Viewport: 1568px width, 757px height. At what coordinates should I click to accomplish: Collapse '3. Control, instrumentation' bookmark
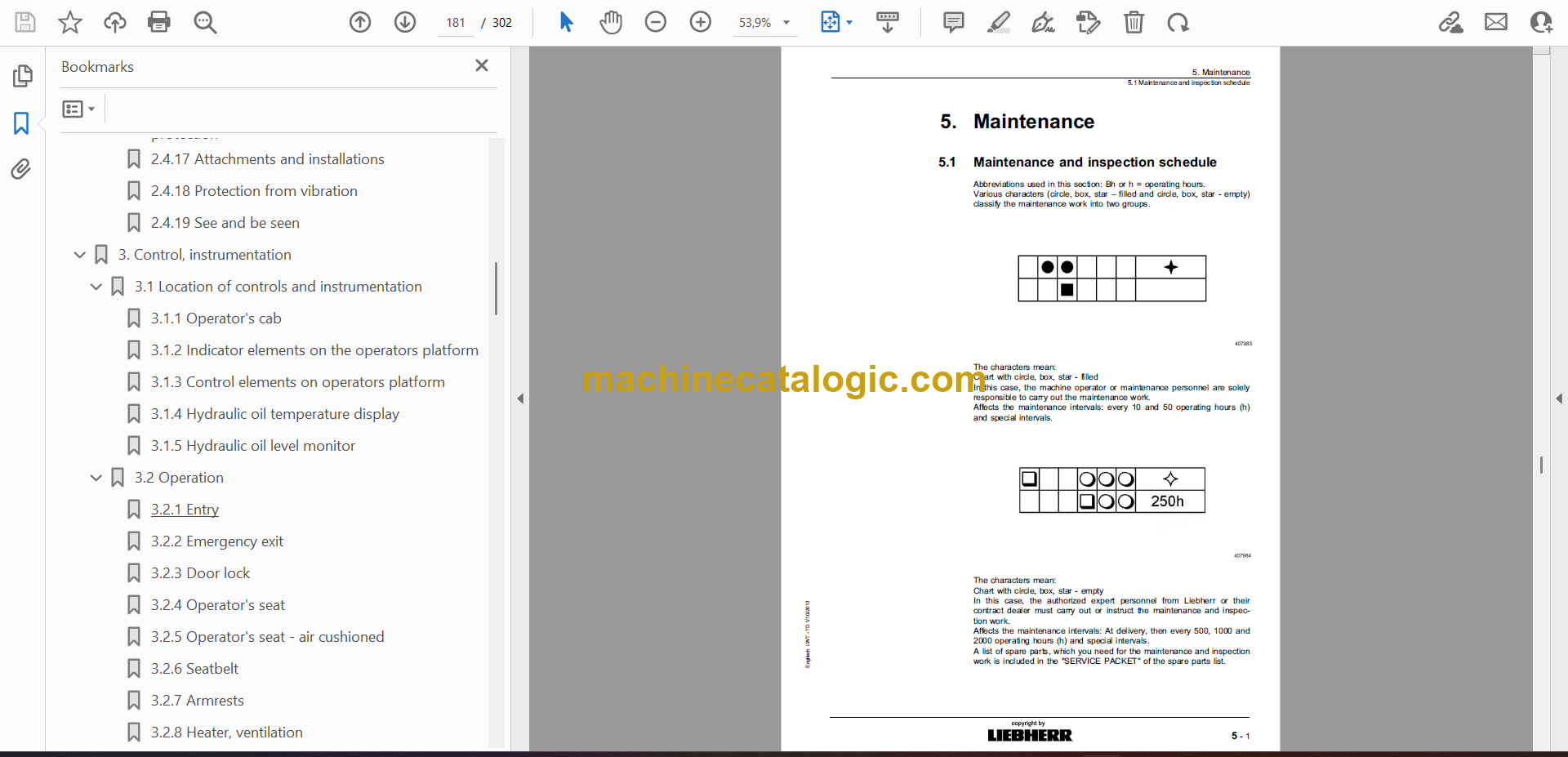[x=80, y=255]
